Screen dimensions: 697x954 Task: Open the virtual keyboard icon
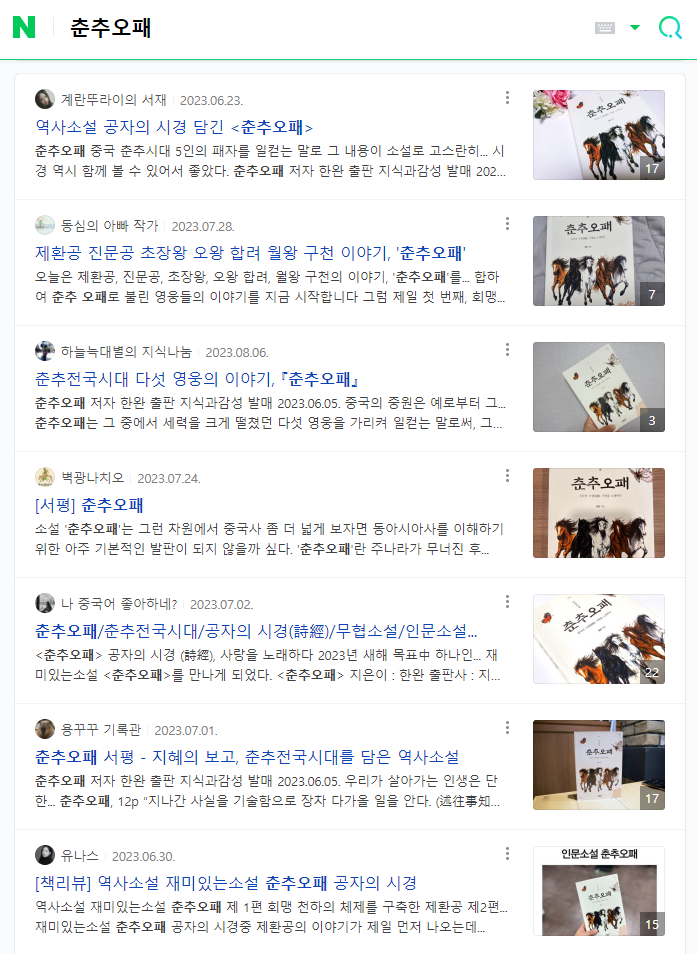tap(605, 27)
